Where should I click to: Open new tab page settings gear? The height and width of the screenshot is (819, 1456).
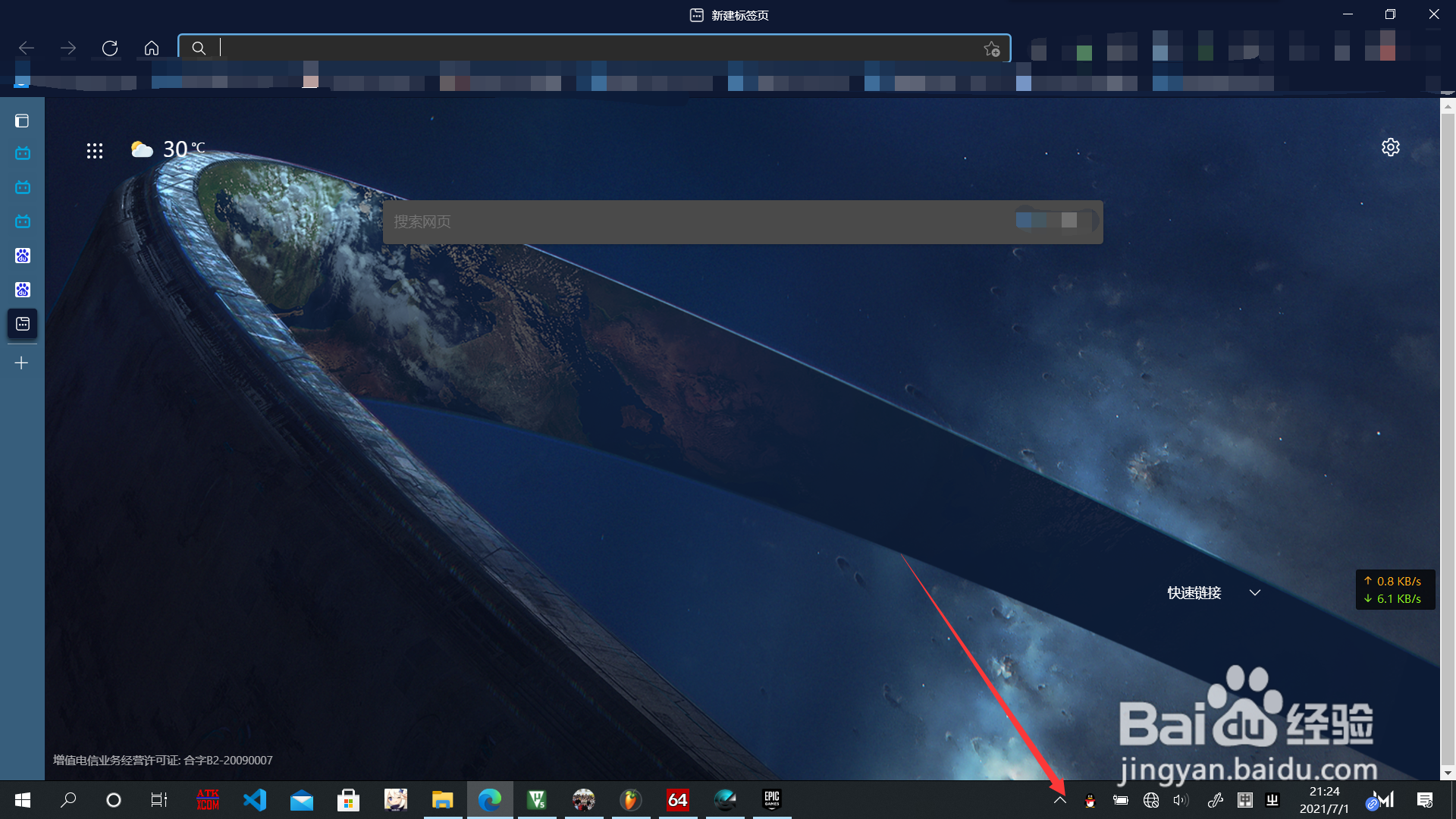coord(1391,147)
